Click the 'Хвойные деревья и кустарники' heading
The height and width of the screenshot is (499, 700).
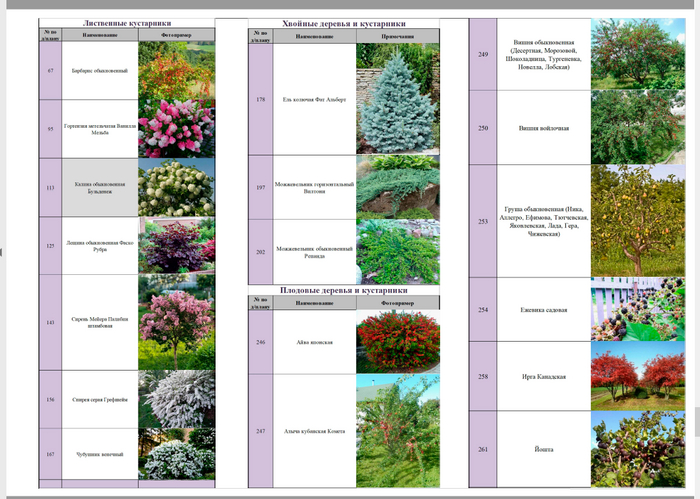344,24
